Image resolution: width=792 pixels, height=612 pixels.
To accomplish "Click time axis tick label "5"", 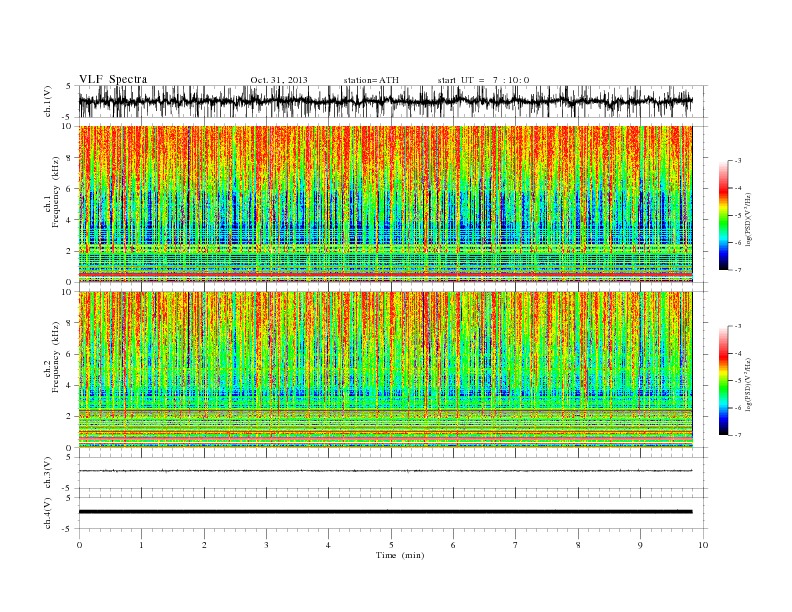I will [x=391, y=545].
